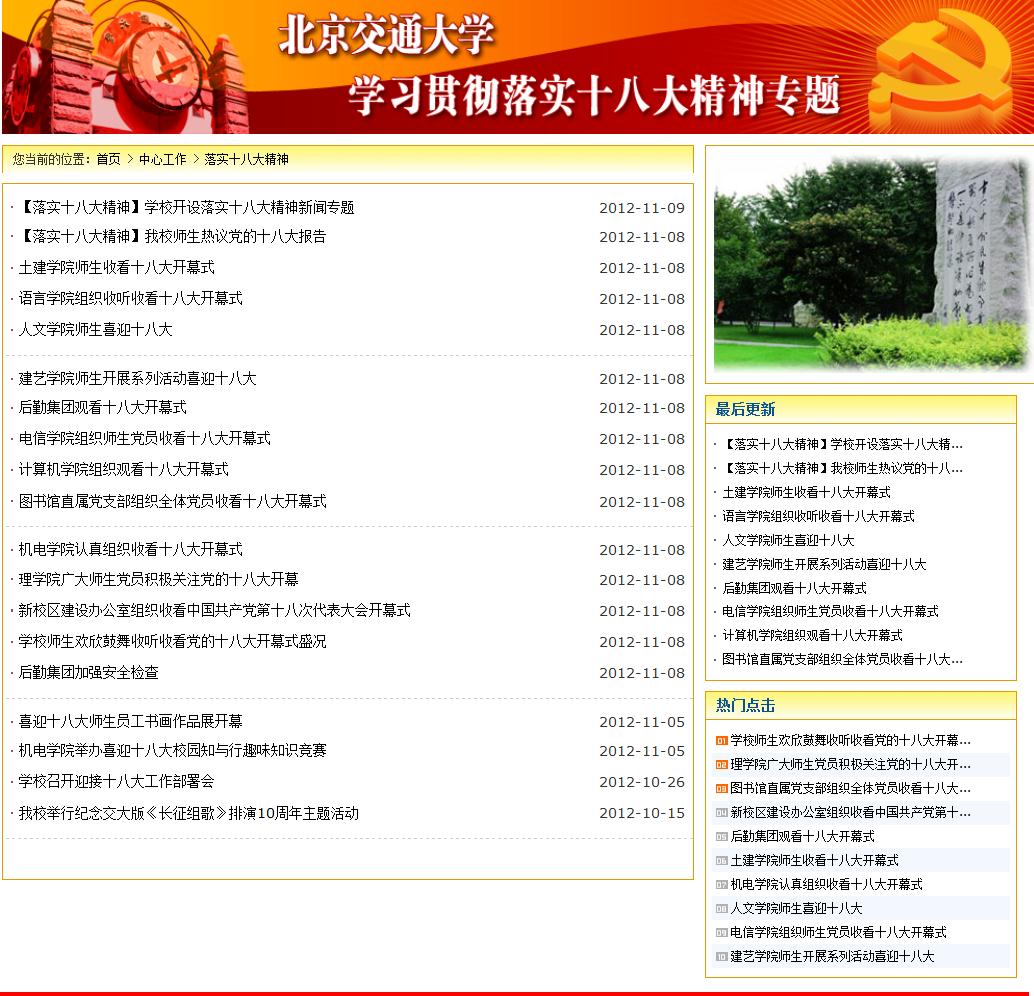Viewport: 1034px width, 996px height.
Task: Open 人文学院师生喜迎十八大 from 最后更新 list
Action: tap(787, 540)
